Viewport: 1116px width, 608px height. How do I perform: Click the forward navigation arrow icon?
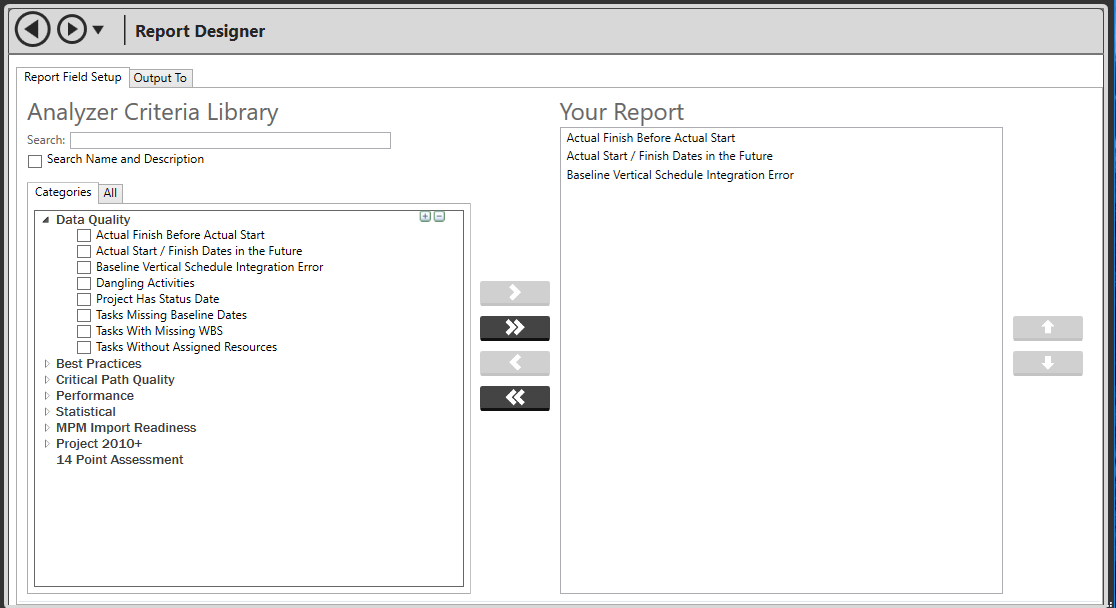[71, 30]
